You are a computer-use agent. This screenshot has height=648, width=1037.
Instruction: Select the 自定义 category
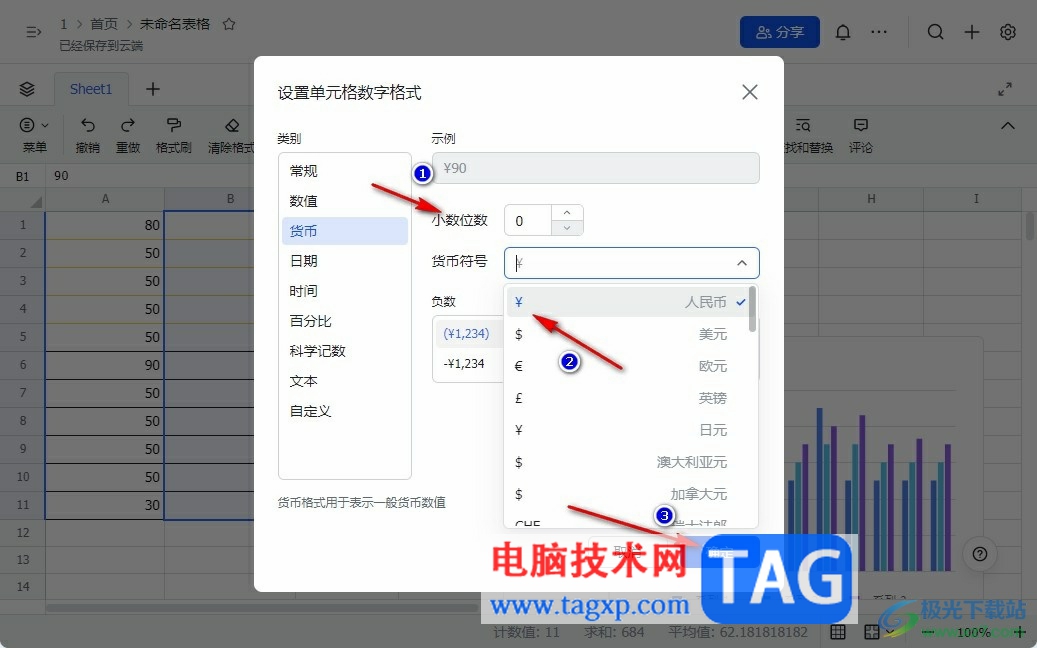345,411
